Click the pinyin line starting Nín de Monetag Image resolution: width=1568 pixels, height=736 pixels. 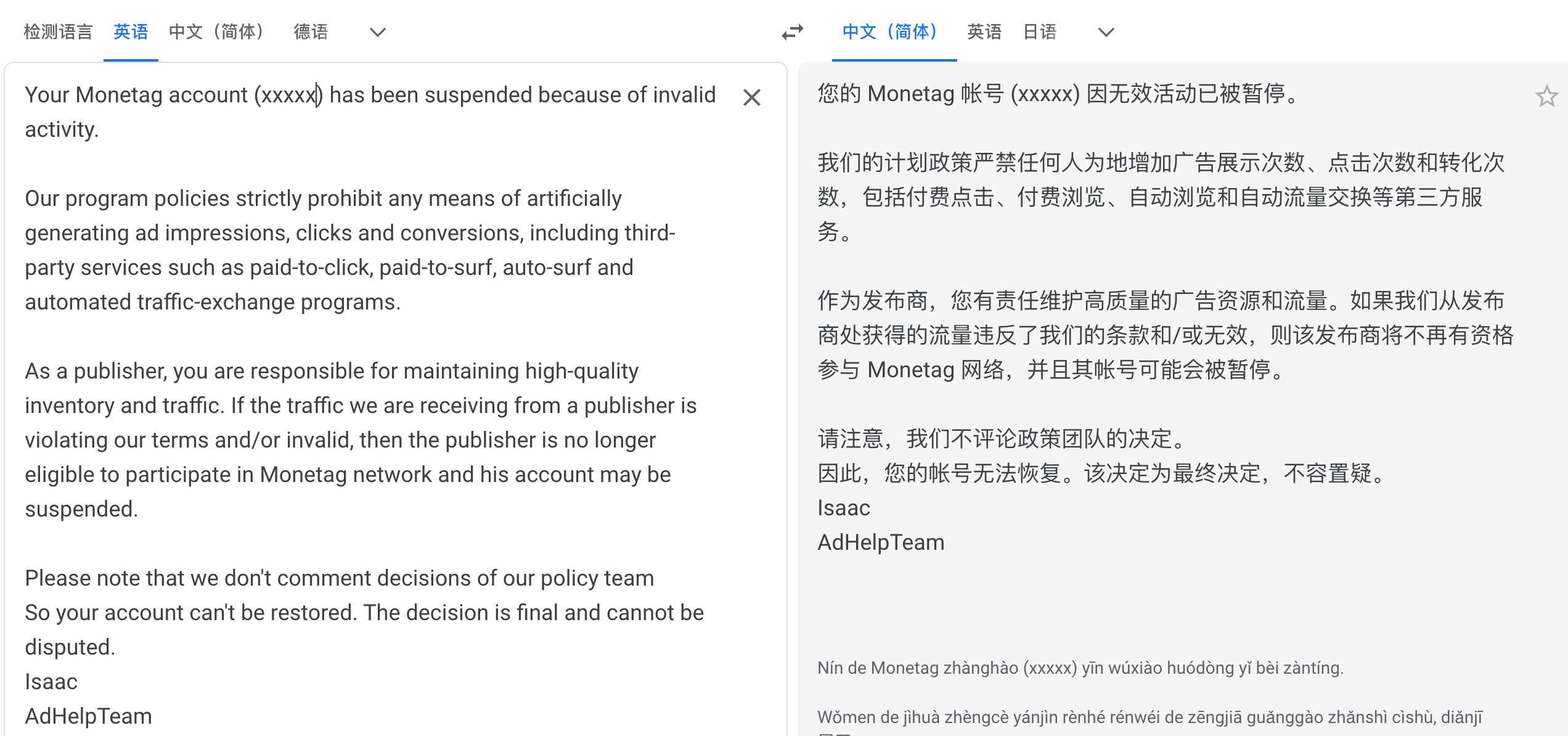[x=1080, y=668]
